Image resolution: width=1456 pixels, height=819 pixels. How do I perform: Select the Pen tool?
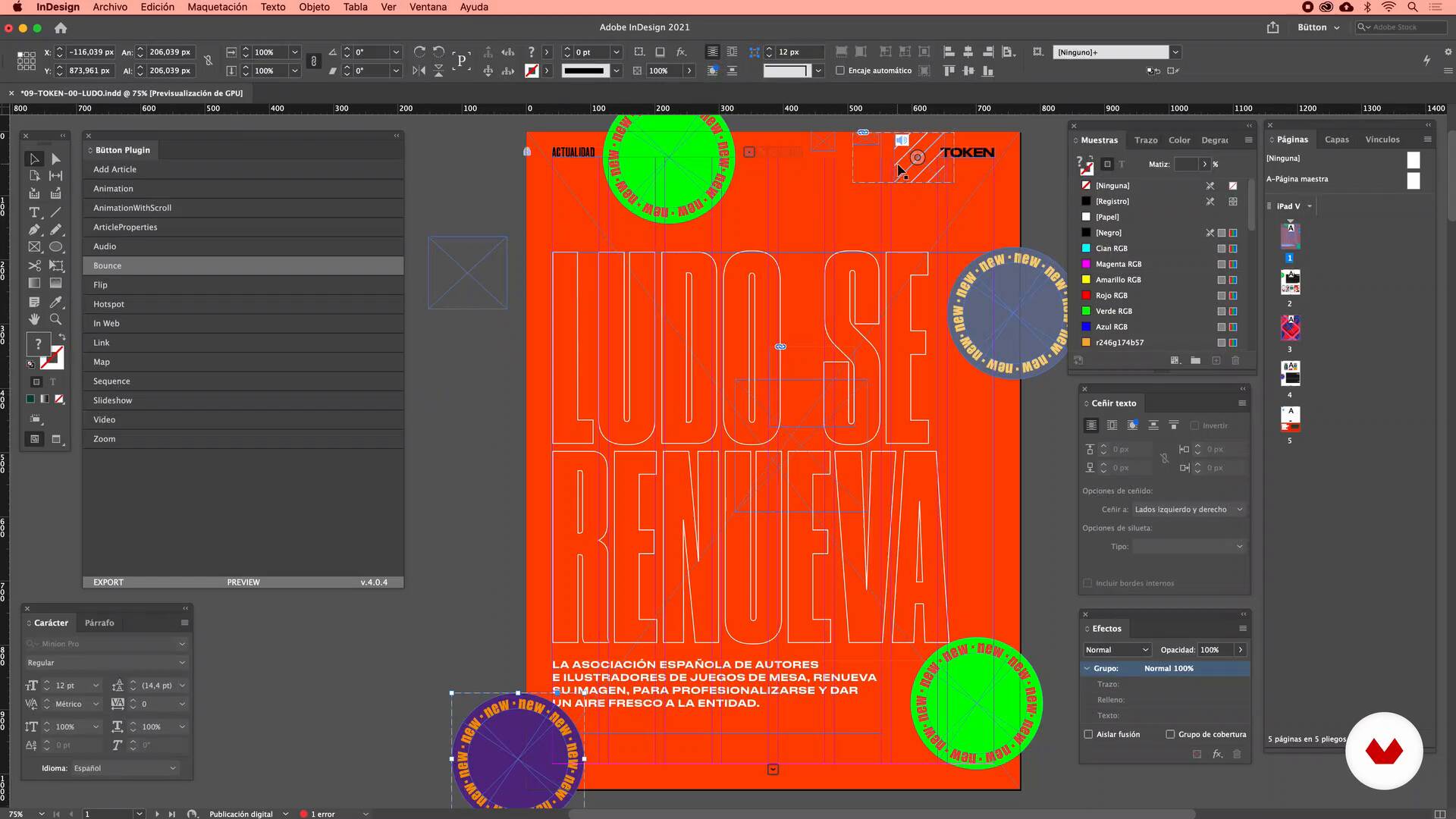(34, 230)
